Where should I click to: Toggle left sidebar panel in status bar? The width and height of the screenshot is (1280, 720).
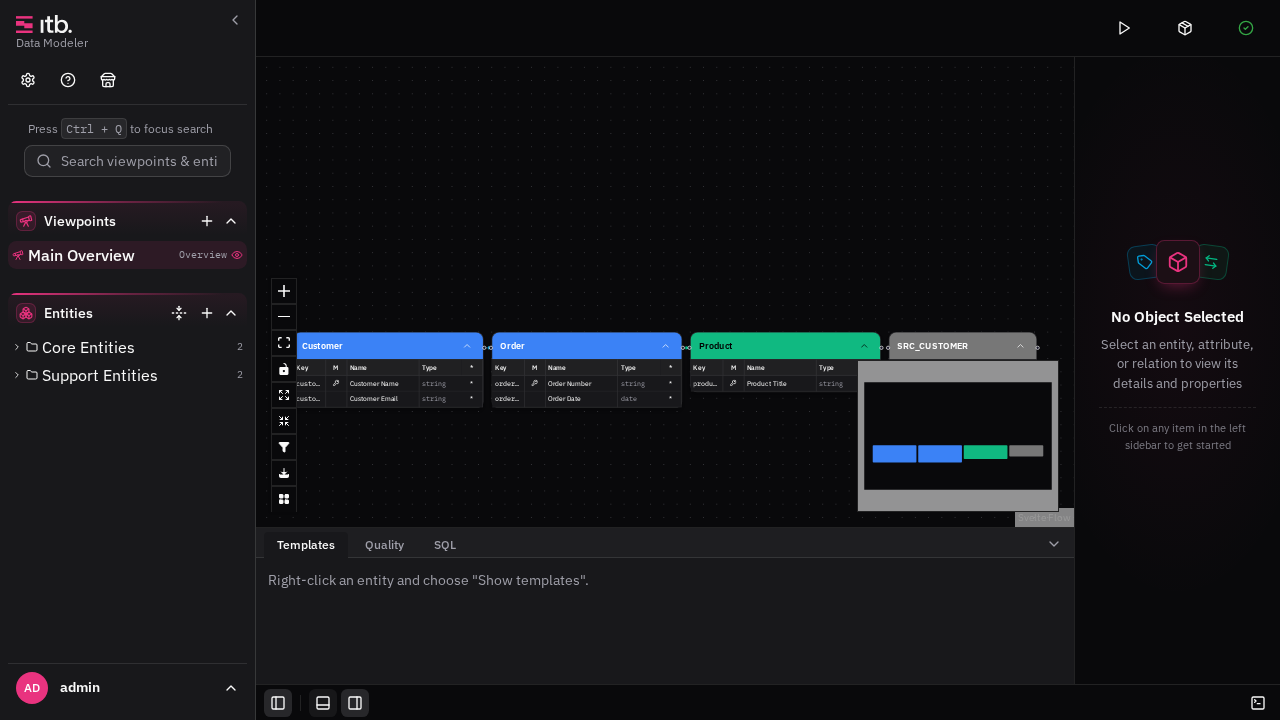point(278,703)
